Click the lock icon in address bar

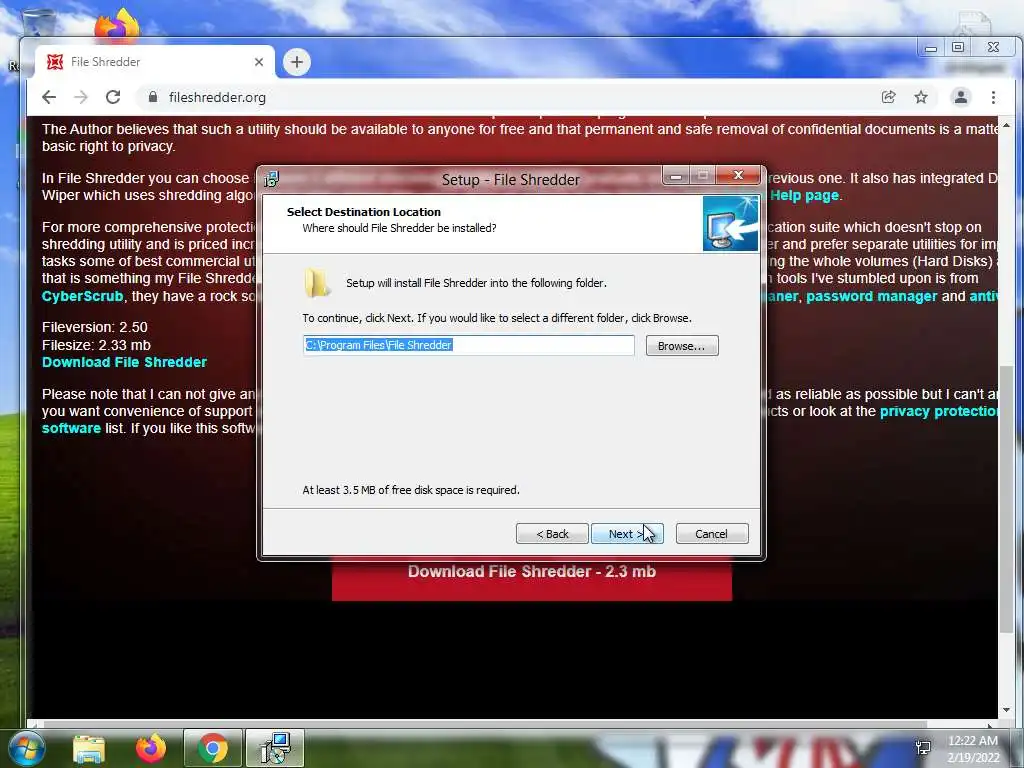153,97
